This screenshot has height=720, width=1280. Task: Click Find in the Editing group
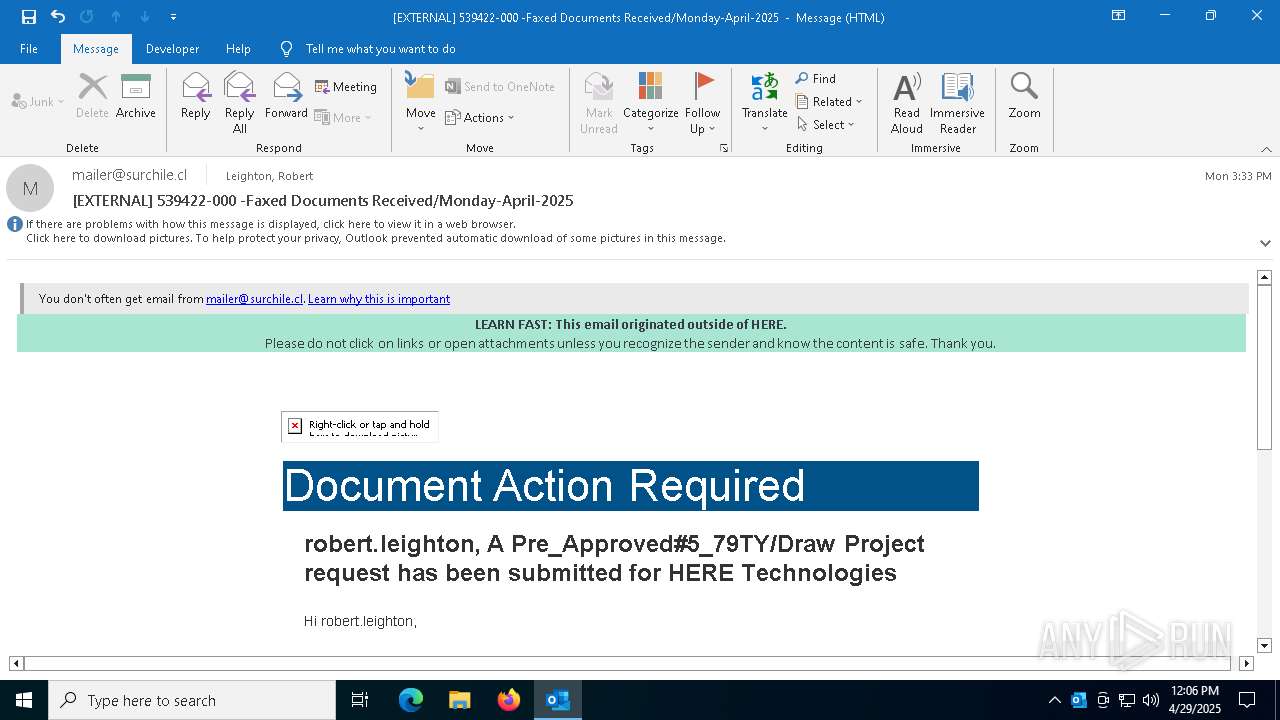816,78
